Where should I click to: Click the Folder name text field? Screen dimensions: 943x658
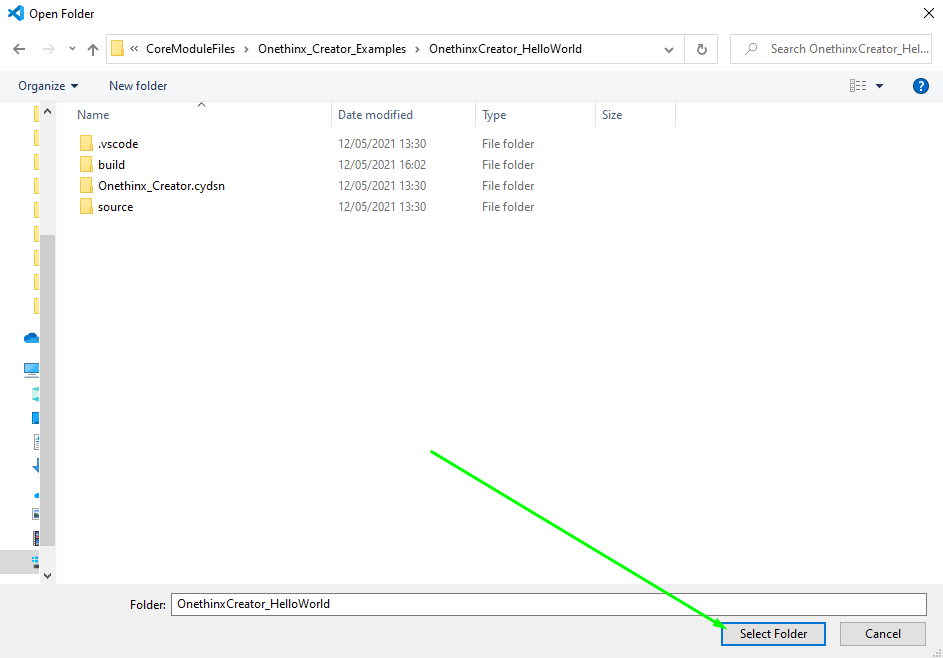tap(548, 604)
